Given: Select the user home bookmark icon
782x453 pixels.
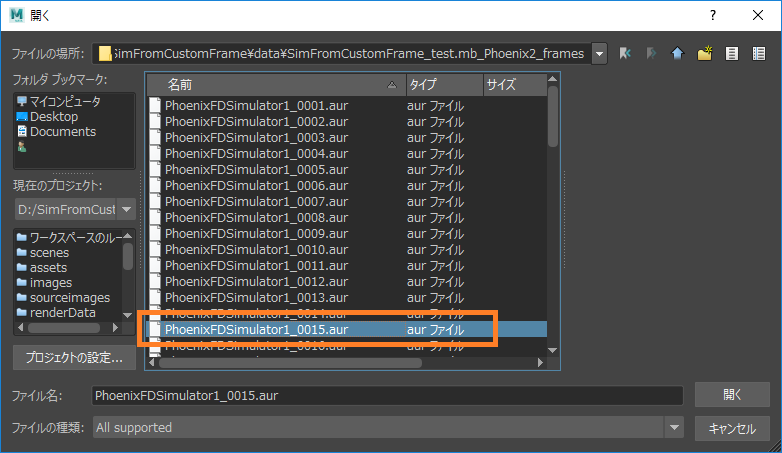Looking at the screenshot, I should click(x=22, y=147).
